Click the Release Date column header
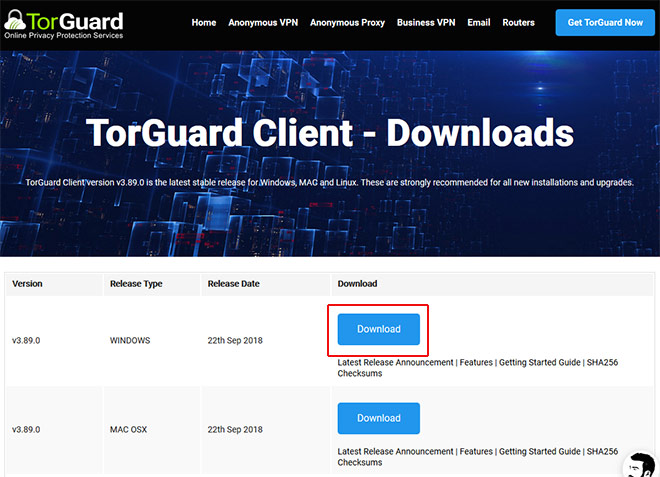This screenshot has height=477, width=660. (x=233, y=284)
